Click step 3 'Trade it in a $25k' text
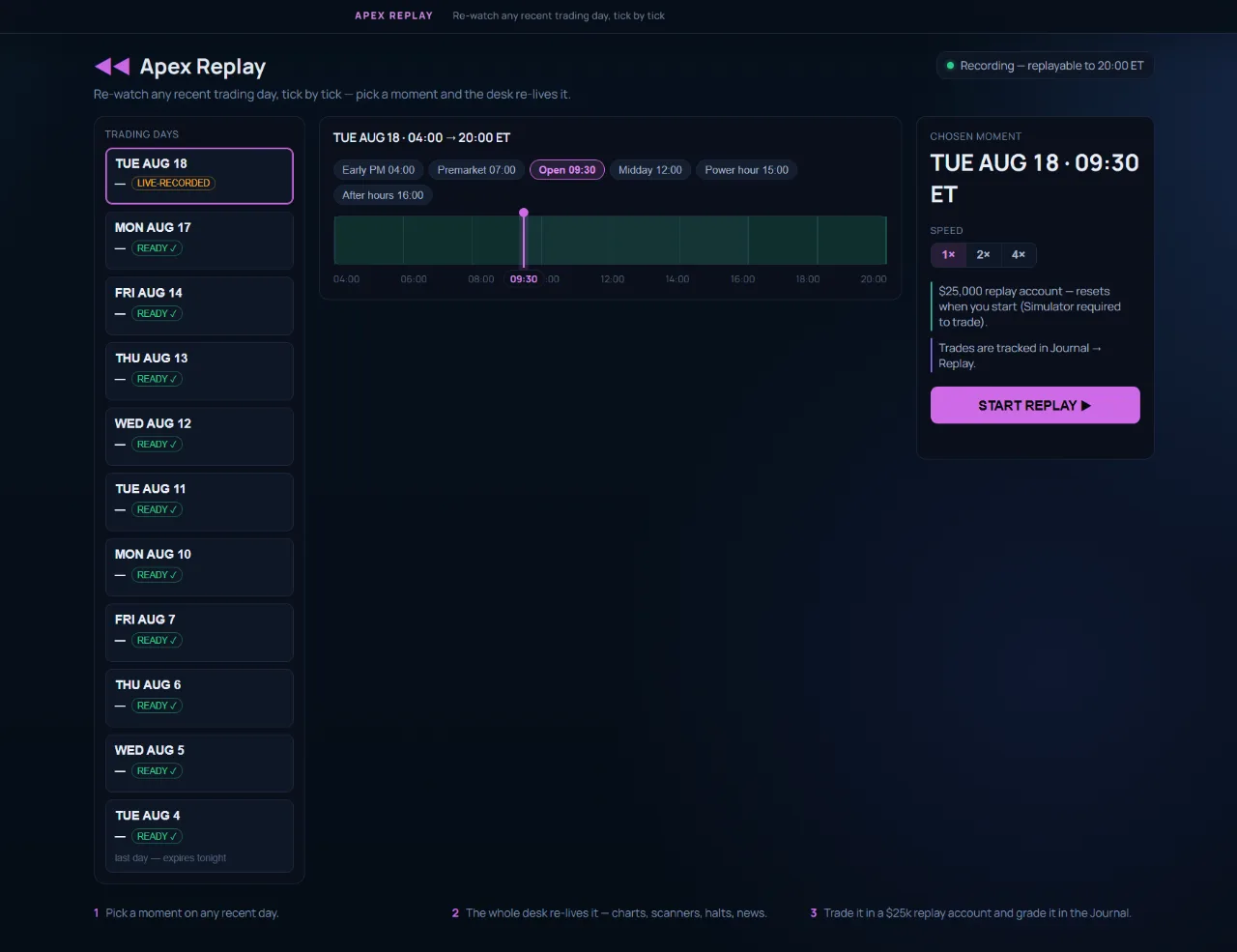The image size is (1237, 952). click(x=977, y=913)
